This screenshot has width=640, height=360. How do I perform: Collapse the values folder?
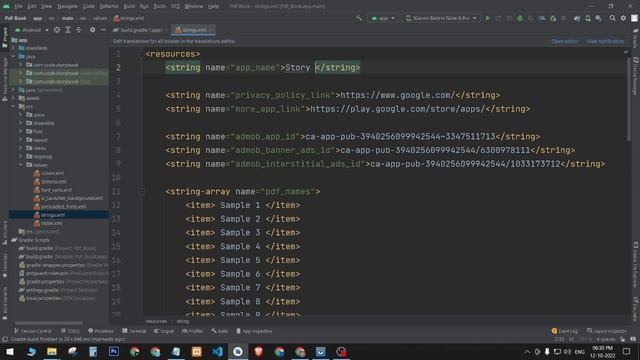click(21, 165)
